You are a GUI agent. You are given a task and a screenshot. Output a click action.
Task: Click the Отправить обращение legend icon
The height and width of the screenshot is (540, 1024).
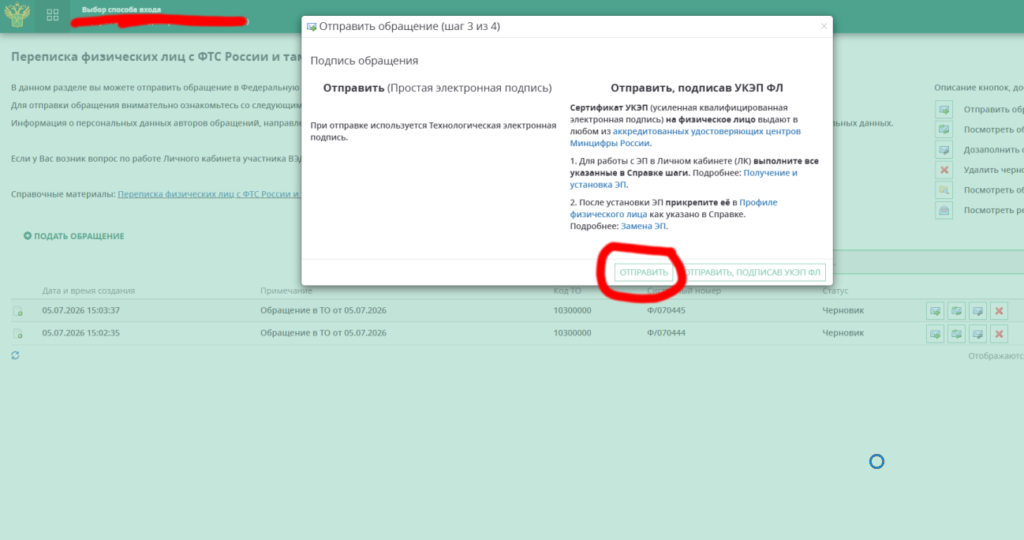(944, 109)
